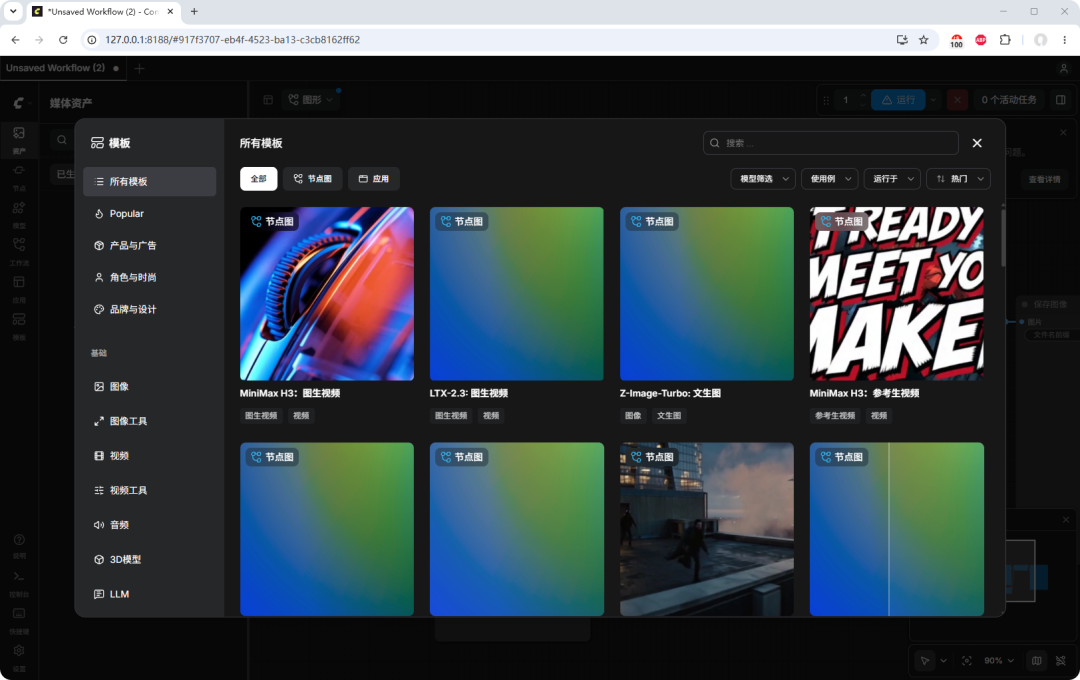The image size is (1080, 680).
Task: Show 3D模型 templates
Action: [x=149, y=559]
